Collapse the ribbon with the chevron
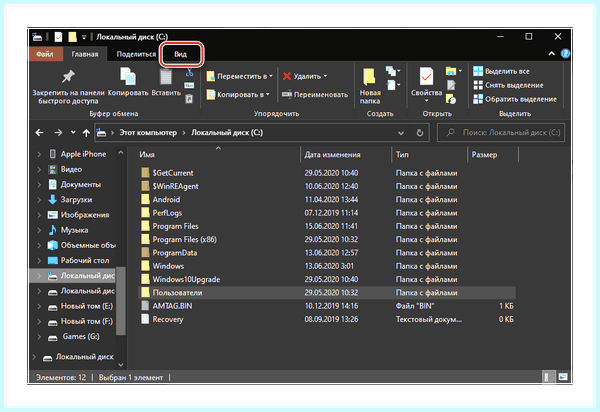The height and width of the screenshot is (412, 600). (551, 54)
